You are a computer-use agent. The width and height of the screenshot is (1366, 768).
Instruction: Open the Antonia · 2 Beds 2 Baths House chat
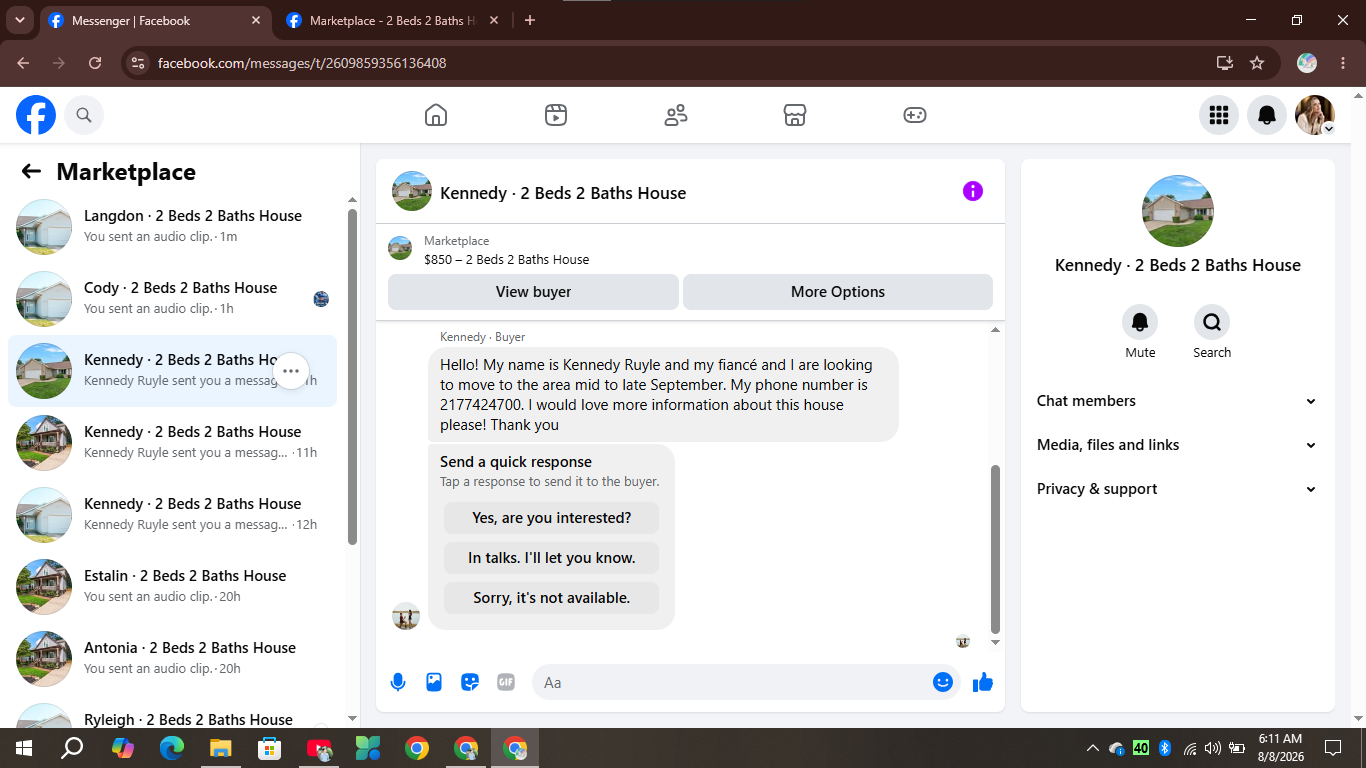tap(172, 659)
